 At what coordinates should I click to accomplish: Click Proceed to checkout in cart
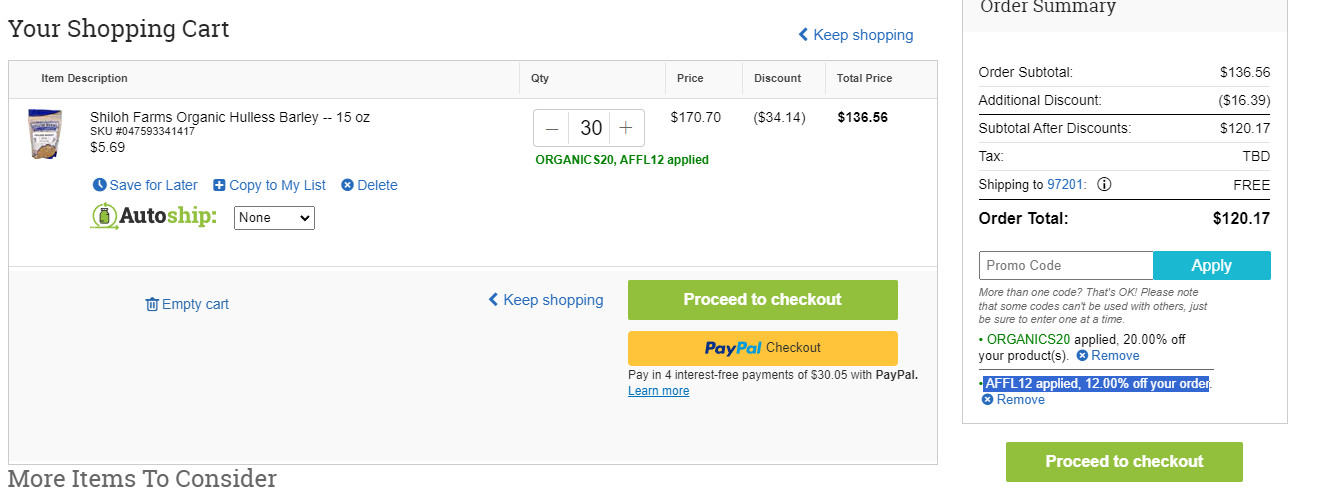pyautogui.click(x=763, y=300)
